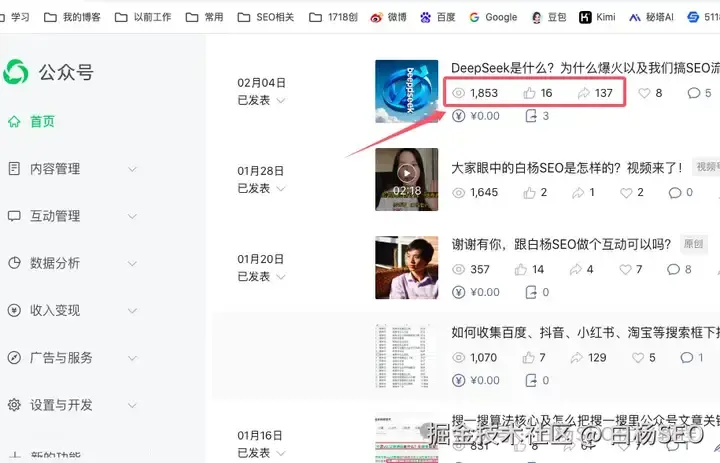This screenshot has height=463, width=720.
Task: Open article 大家眼中的白杨SEO是怎样的
Action: click(567, 168)
